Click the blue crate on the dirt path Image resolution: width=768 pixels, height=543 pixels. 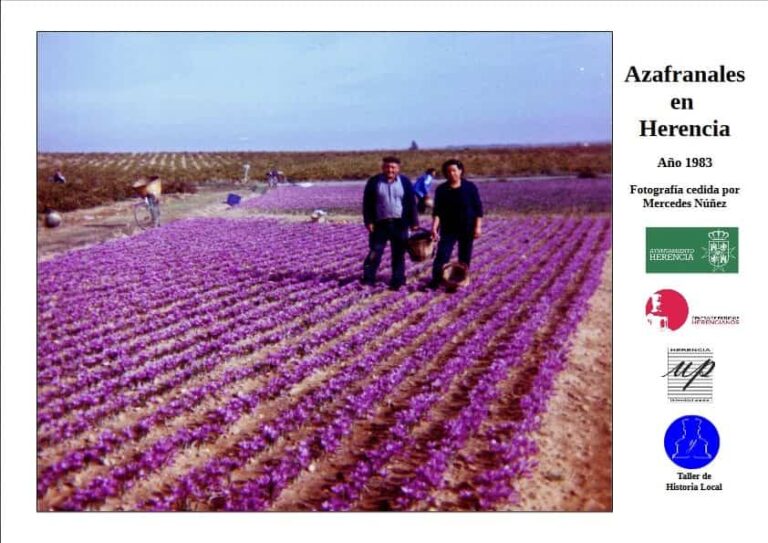(x=234, y=199)
